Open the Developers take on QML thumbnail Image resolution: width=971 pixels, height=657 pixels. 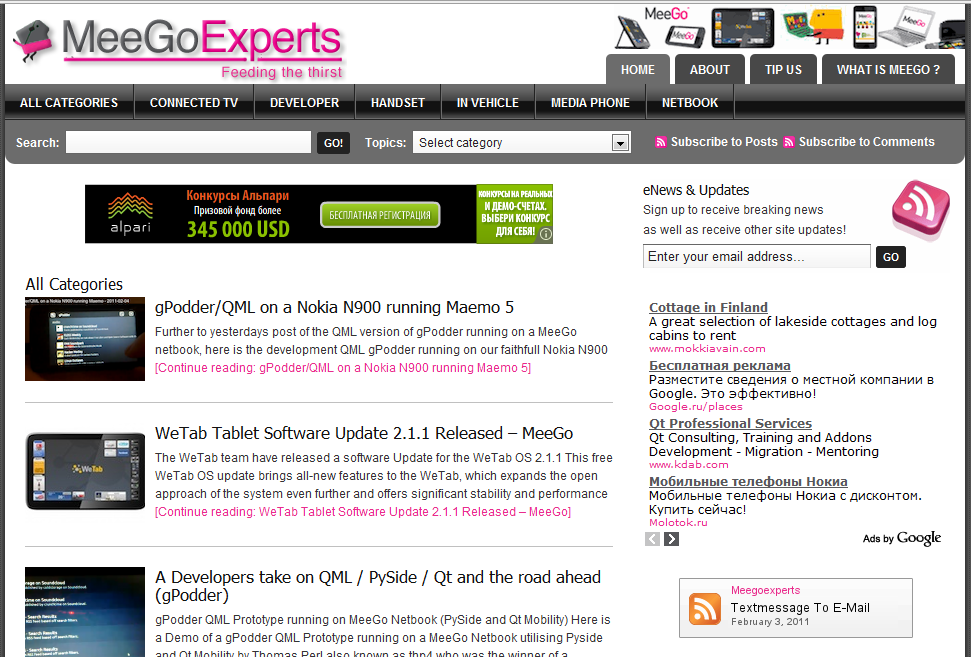pyautogui.click(x=85, y=612)
